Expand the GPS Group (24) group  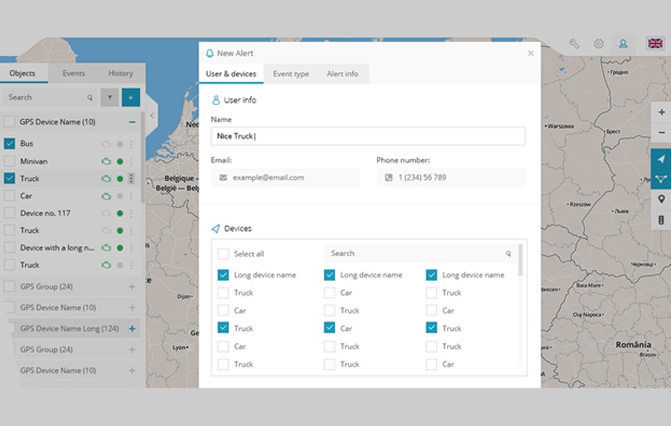click(x=132, y=286)
